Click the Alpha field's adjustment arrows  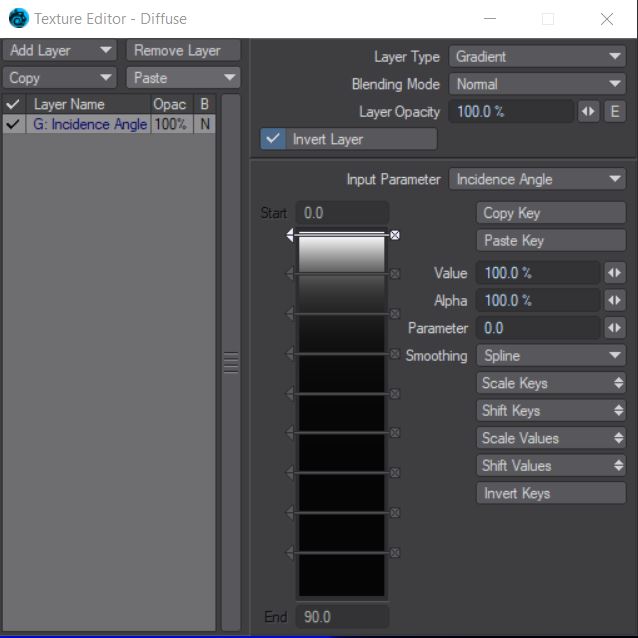(614, 300)
